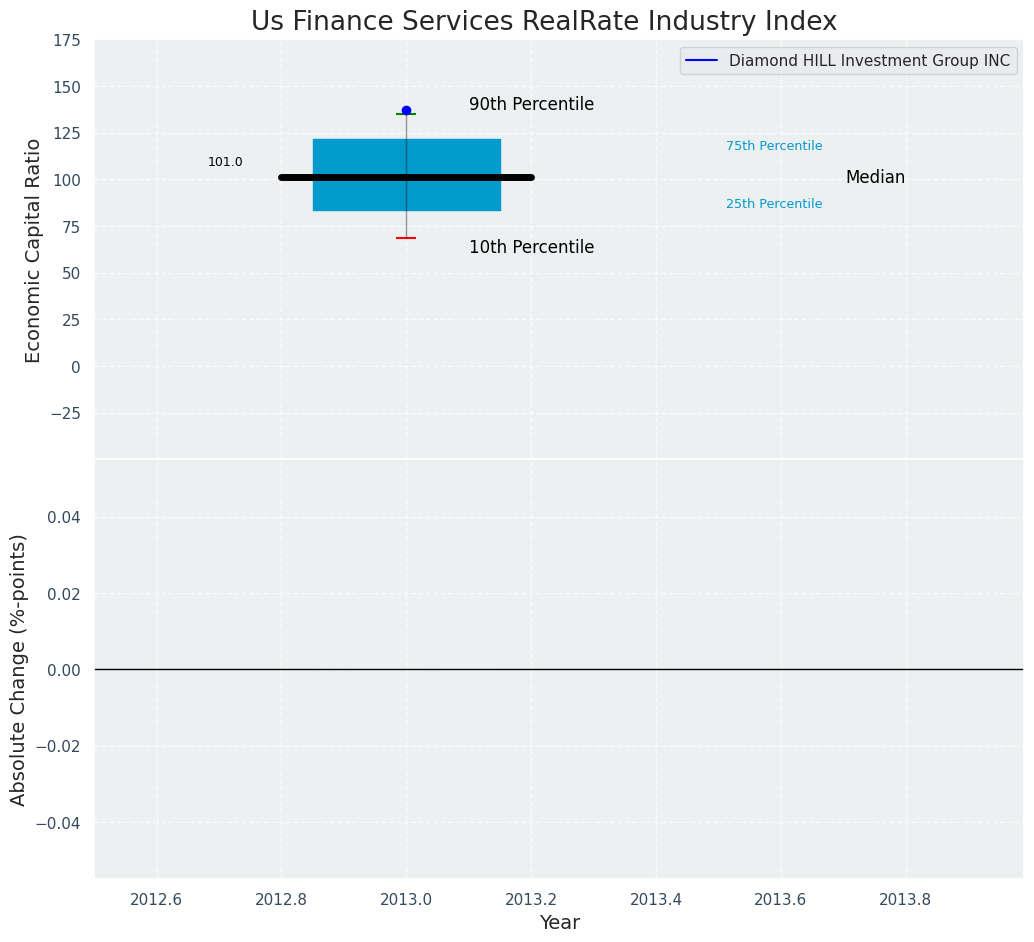Click the blue Diamond Hill data point
The width and height of the screenshot is (1034, 942).
click(406, 110)
